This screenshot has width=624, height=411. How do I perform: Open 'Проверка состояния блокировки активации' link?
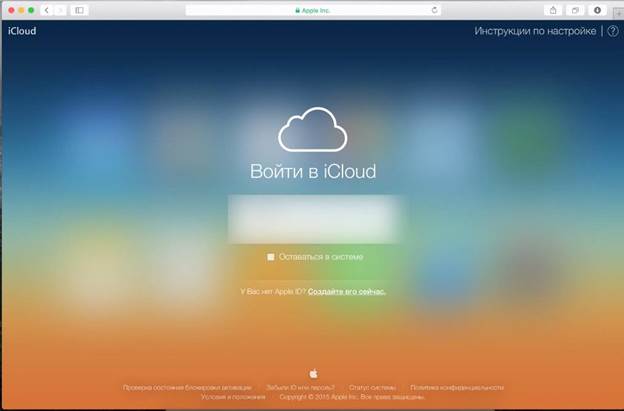pos(189,387)
